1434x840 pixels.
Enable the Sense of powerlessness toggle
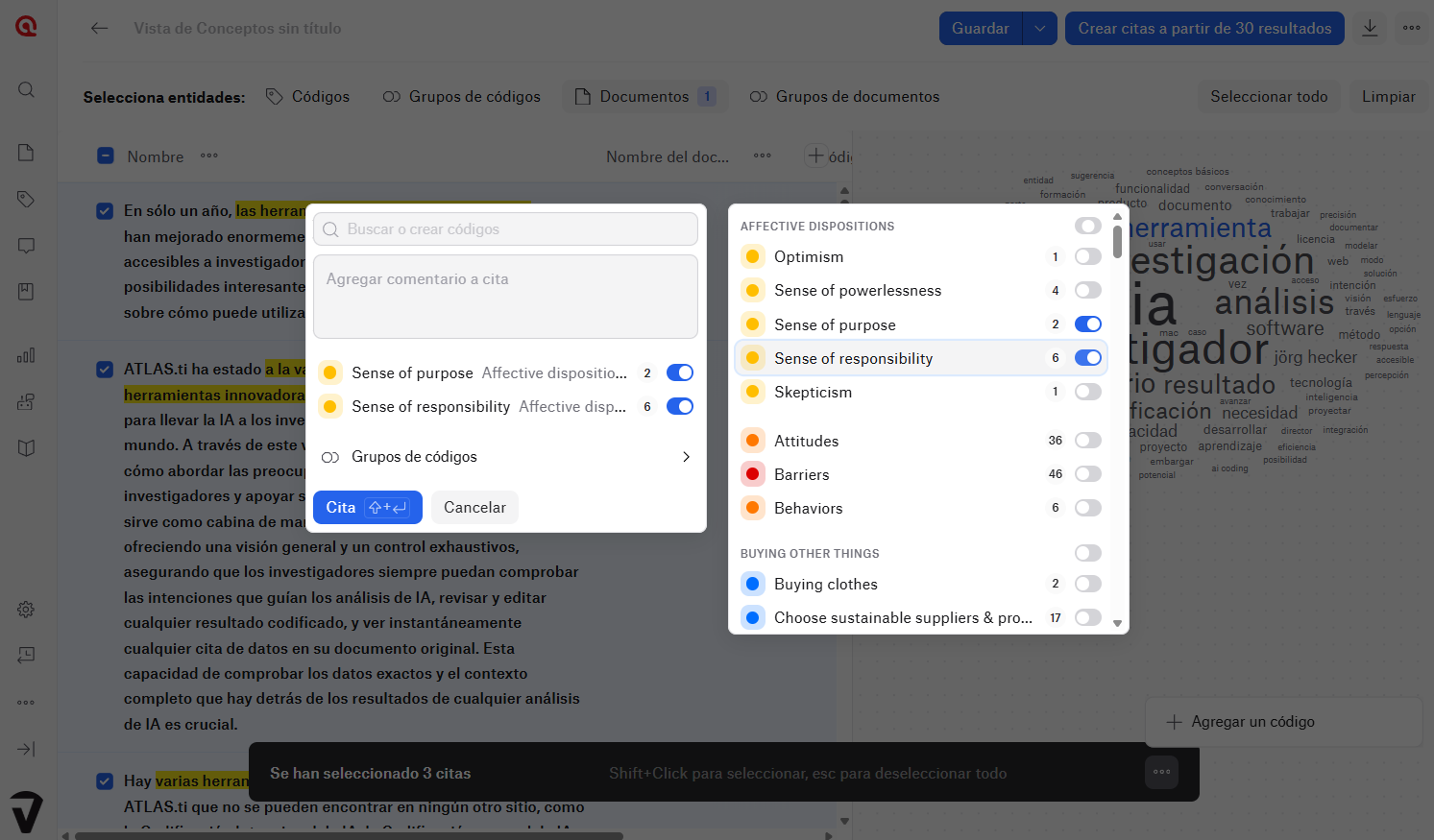[1087, 290]
